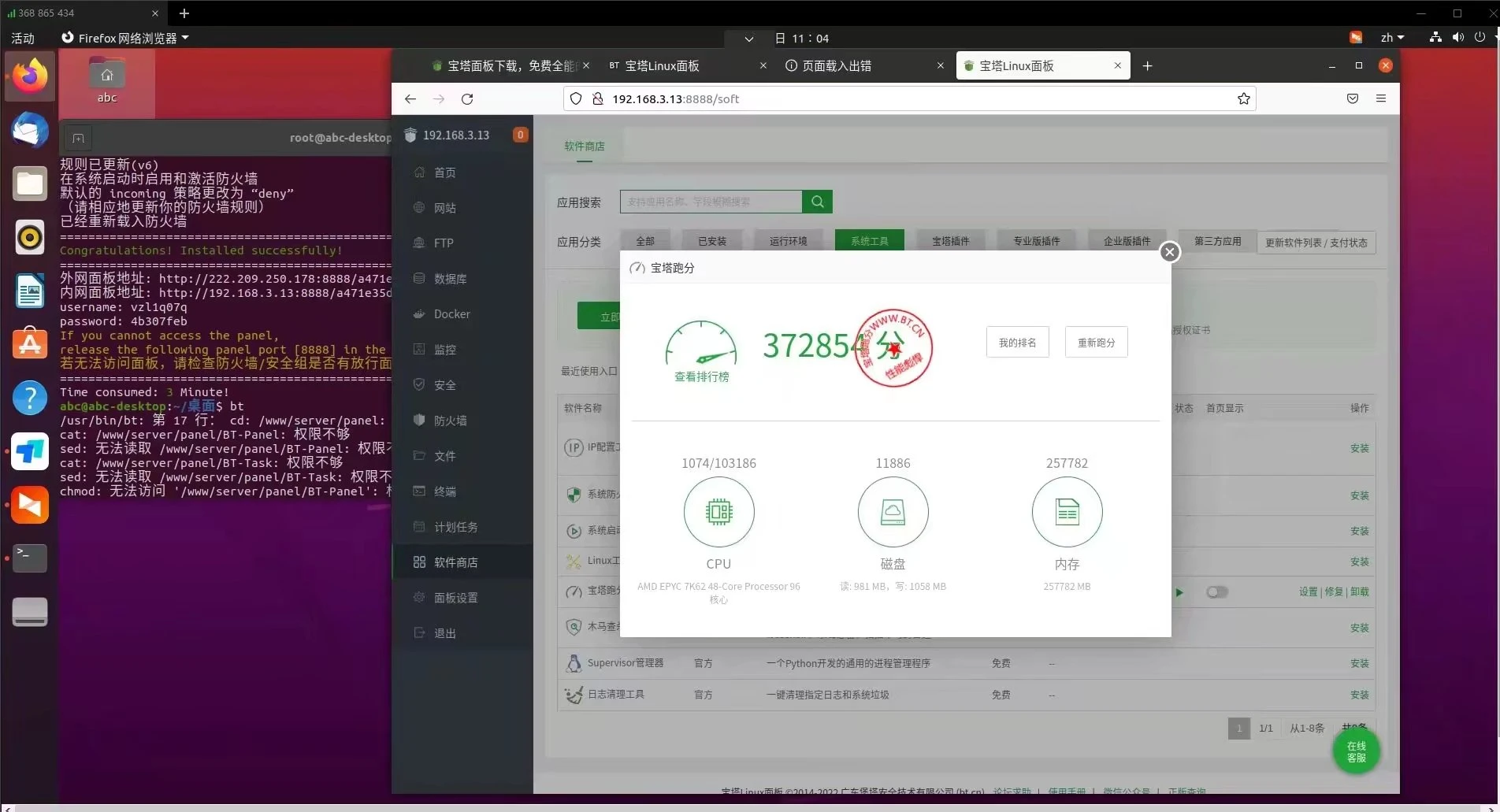Open 软件商店 in the sidebar
Image resolution: width=1500 pixels, height=812 pixels.
455,562
